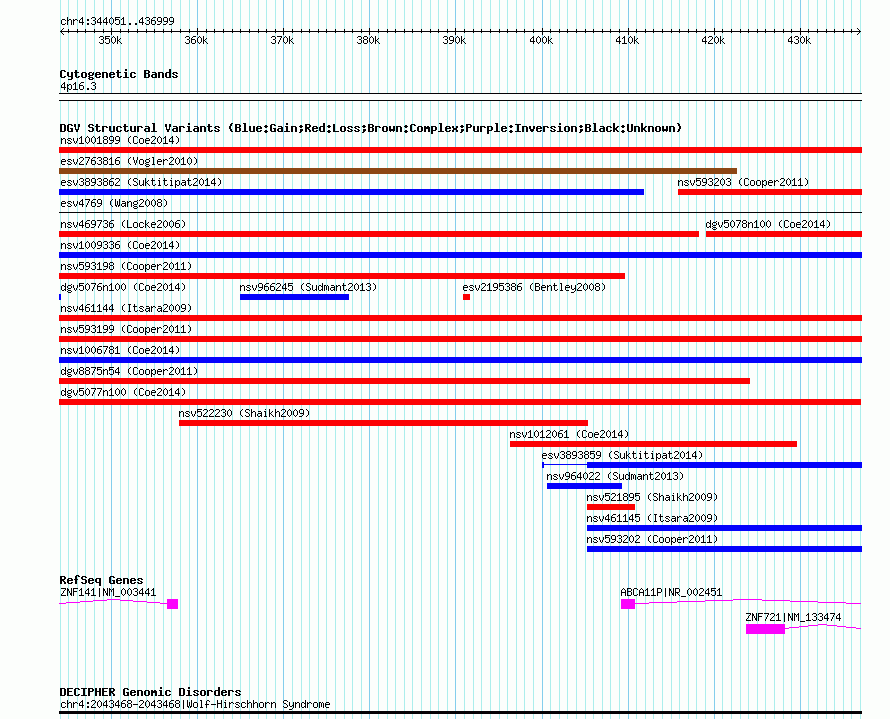This screenshot has width=890, height=719.
Task: Click the 350k ruler tick label
Action: point(110,41)
